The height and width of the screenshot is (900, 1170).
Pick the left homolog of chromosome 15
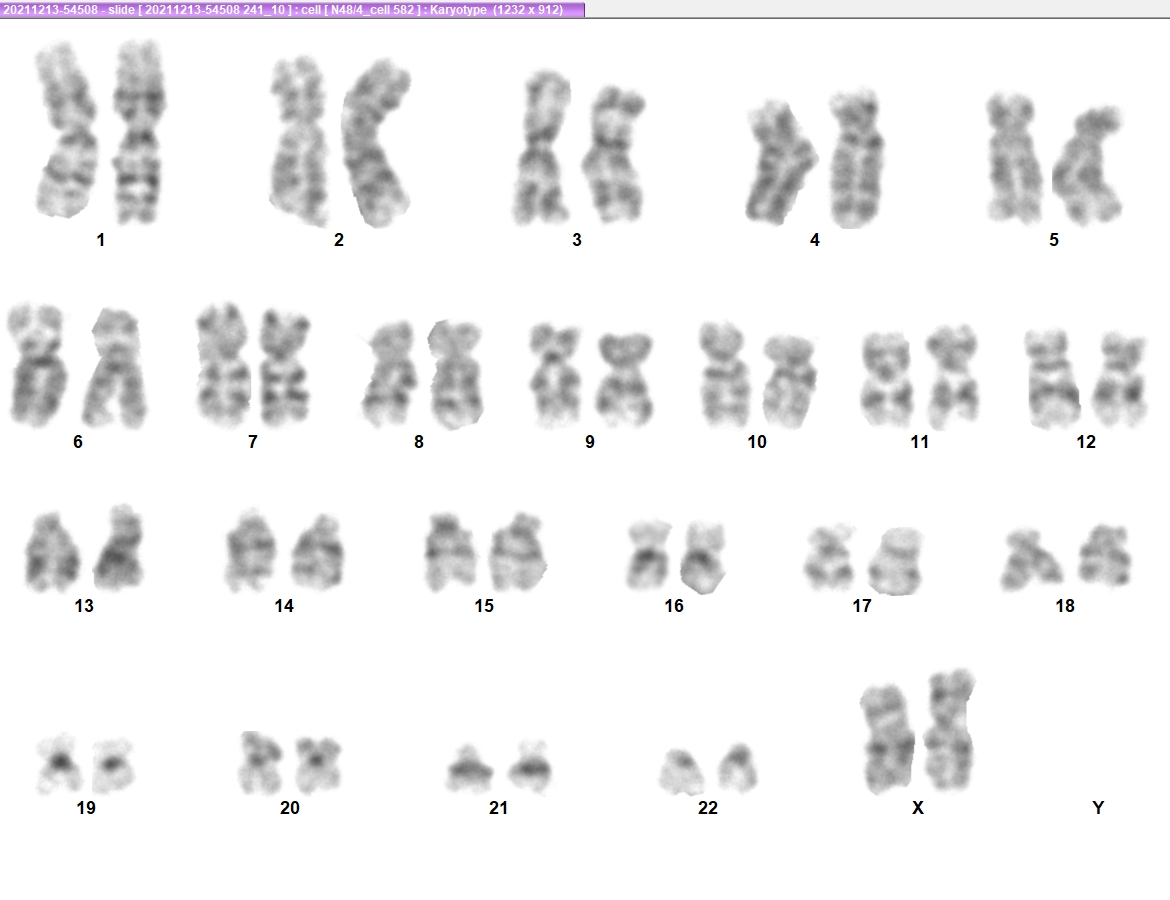[x=451, y=552]
